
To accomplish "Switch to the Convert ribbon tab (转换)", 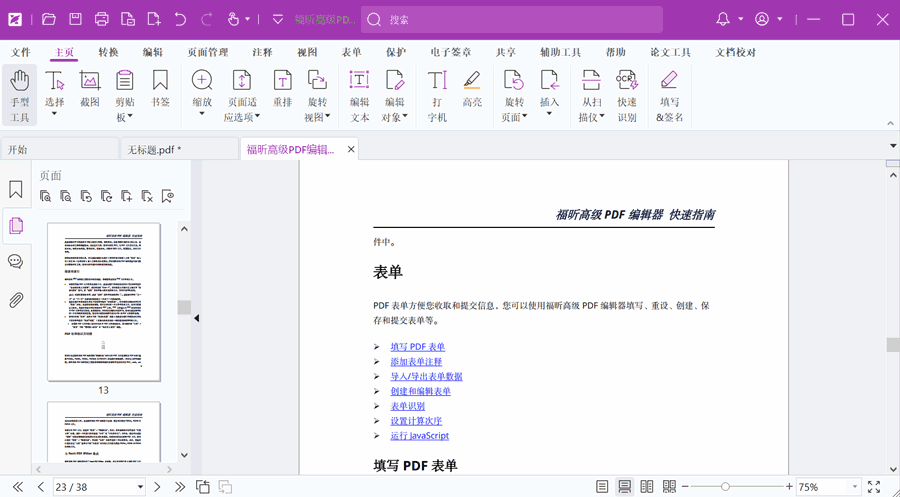I will click(108, 52).
